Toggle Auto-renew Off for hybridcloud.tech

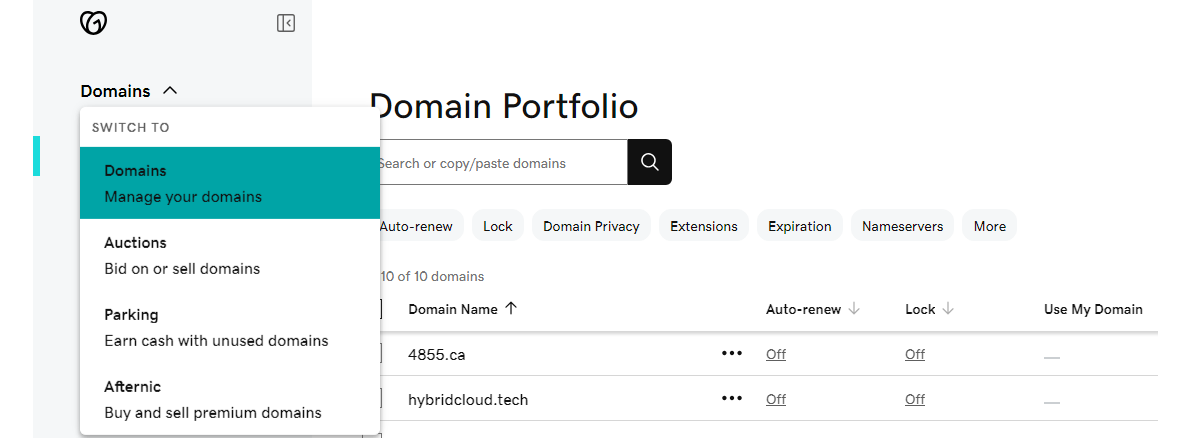point(776,399)
